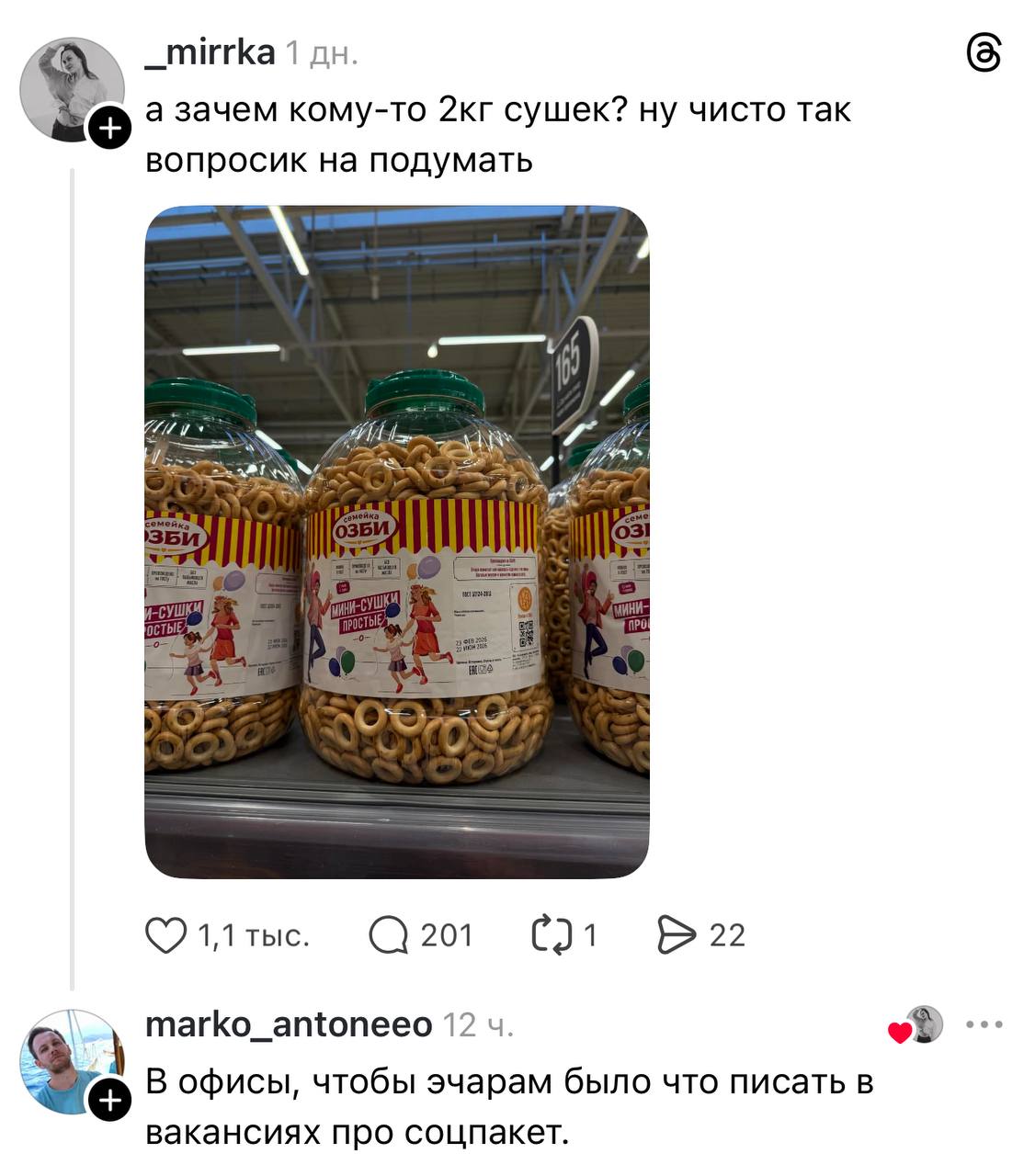View marko_antoneeo profile avatar
This screenshot has height=1176, width=1035.
coord(72,1061)
